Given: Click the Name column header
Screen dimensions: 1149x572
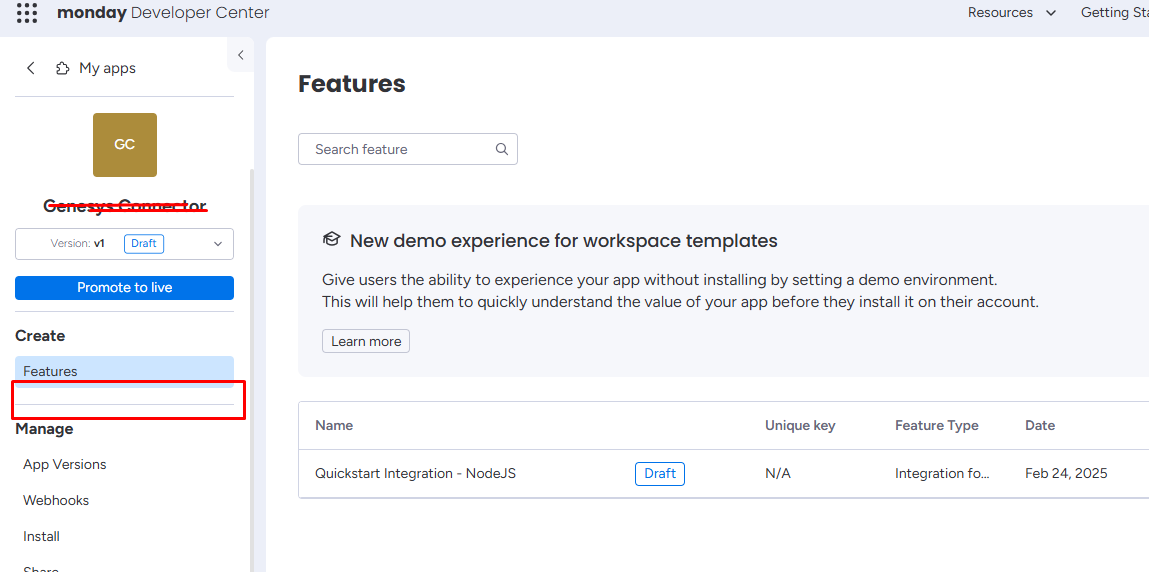Looking at the screenshot, I should click(x=334, y=425).
